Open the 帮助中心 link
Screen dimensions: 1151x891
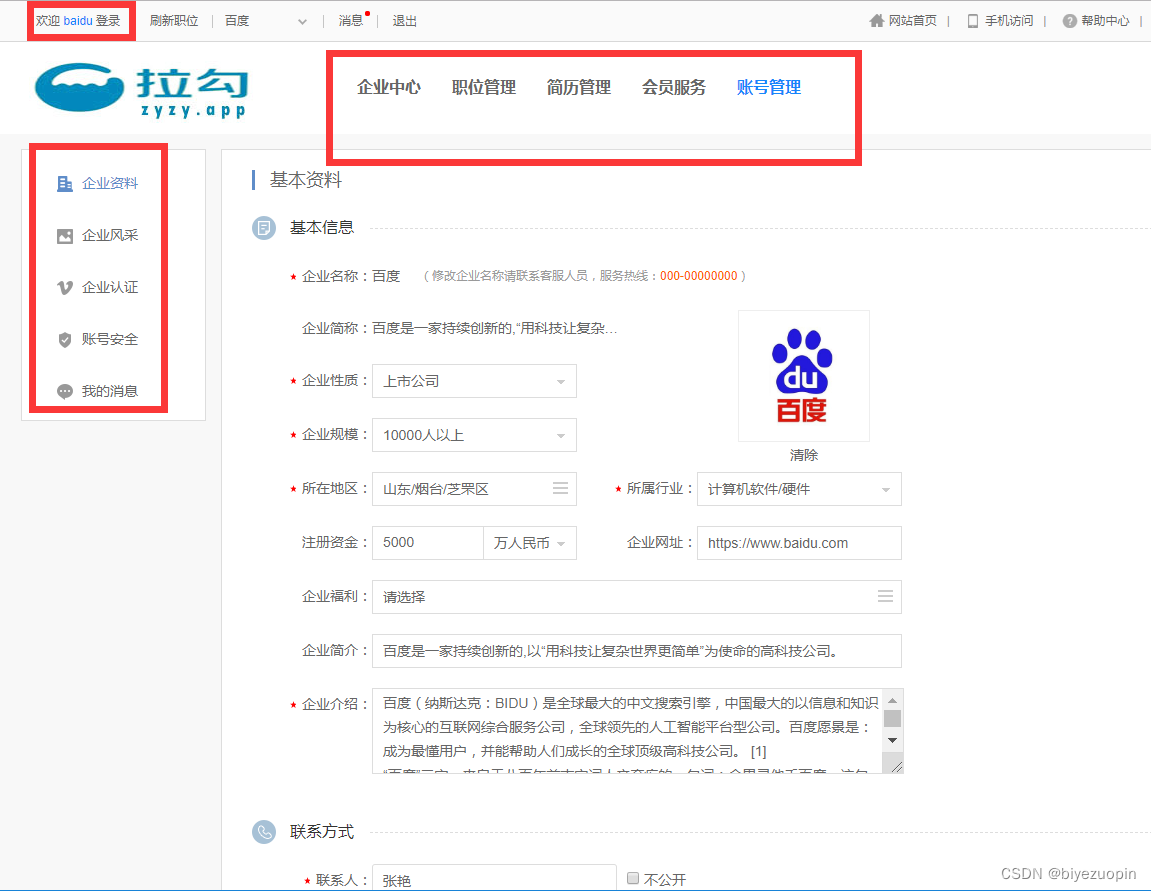click(x=1105, y=21)
